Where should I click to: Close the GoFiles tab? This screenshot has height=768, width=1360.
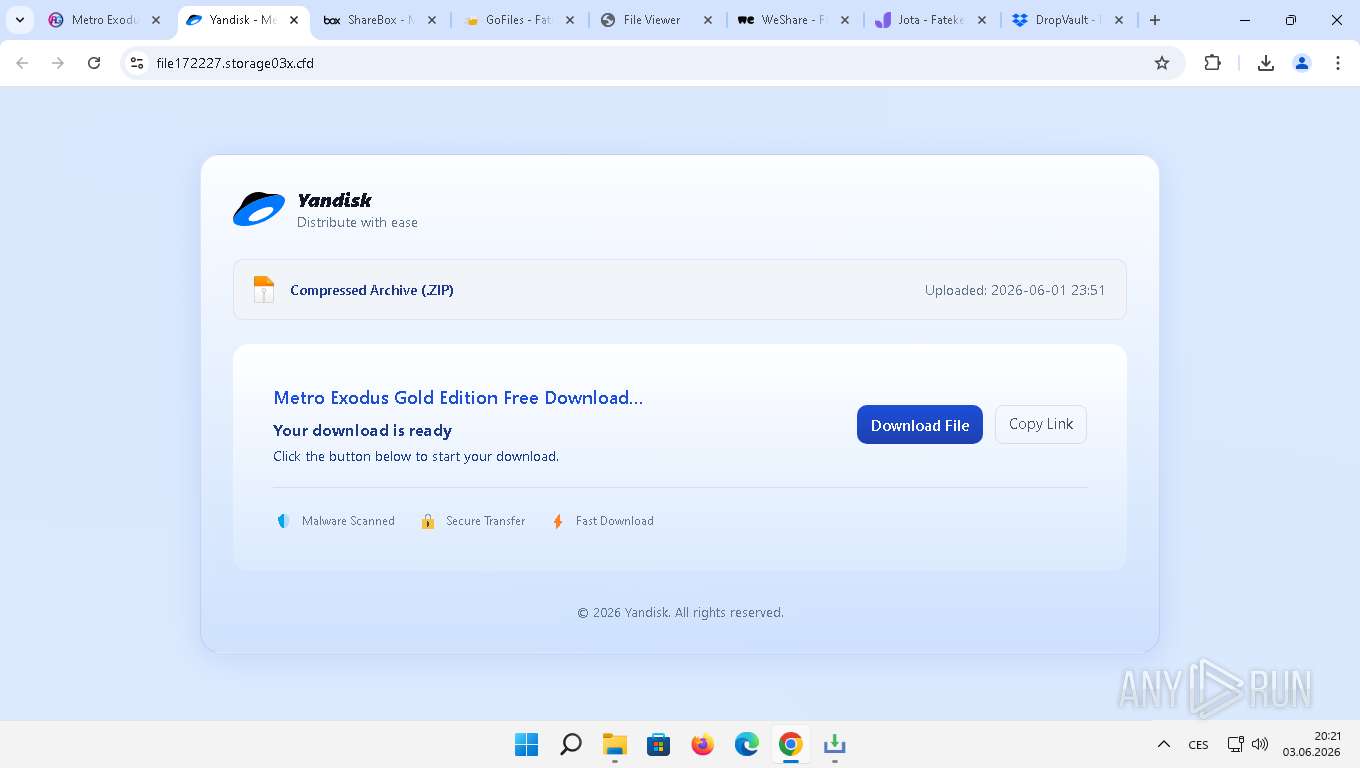(569, 20)
